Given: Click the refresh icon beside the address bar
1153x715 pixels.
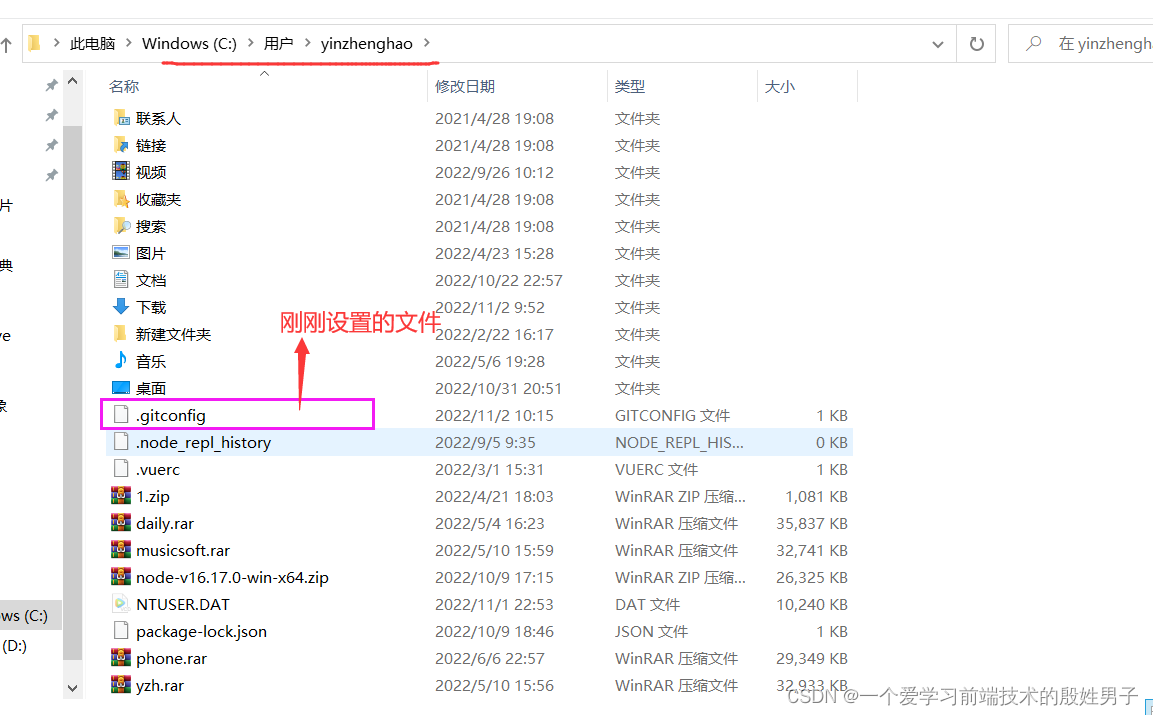Looking at the screenshot, I should coord(975,43).
